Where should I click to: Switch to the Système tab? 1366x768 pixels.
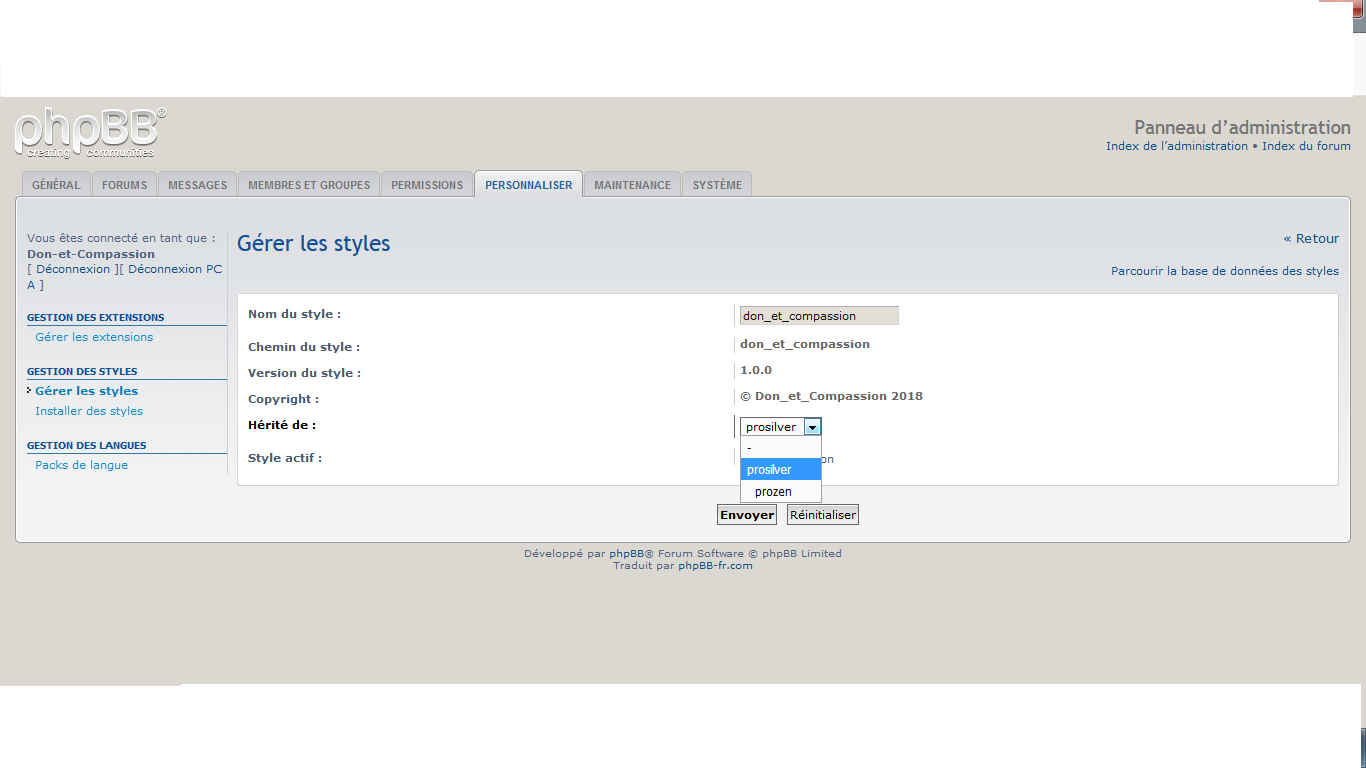click(717, 185)
